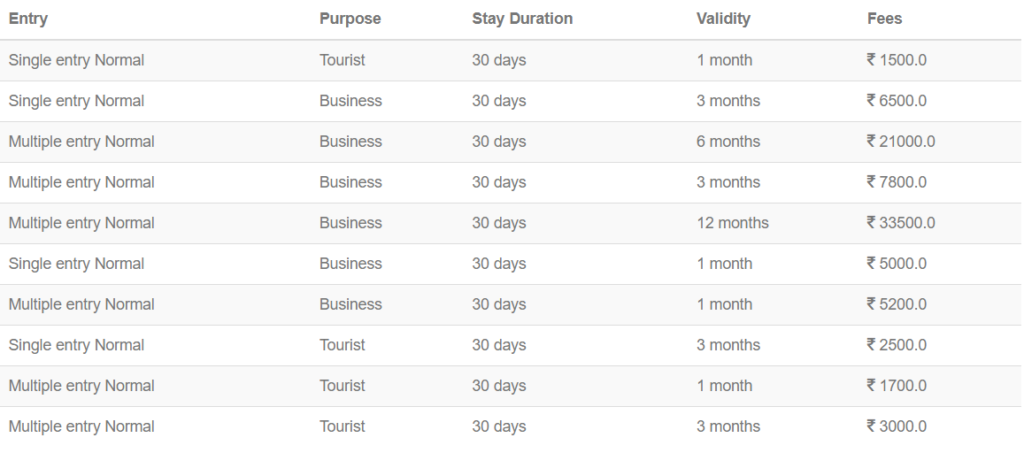The height and width of the screenshot is (453, 1024).
Task: Click the ₹ 21000.0 fee amount
Action: 901,142
